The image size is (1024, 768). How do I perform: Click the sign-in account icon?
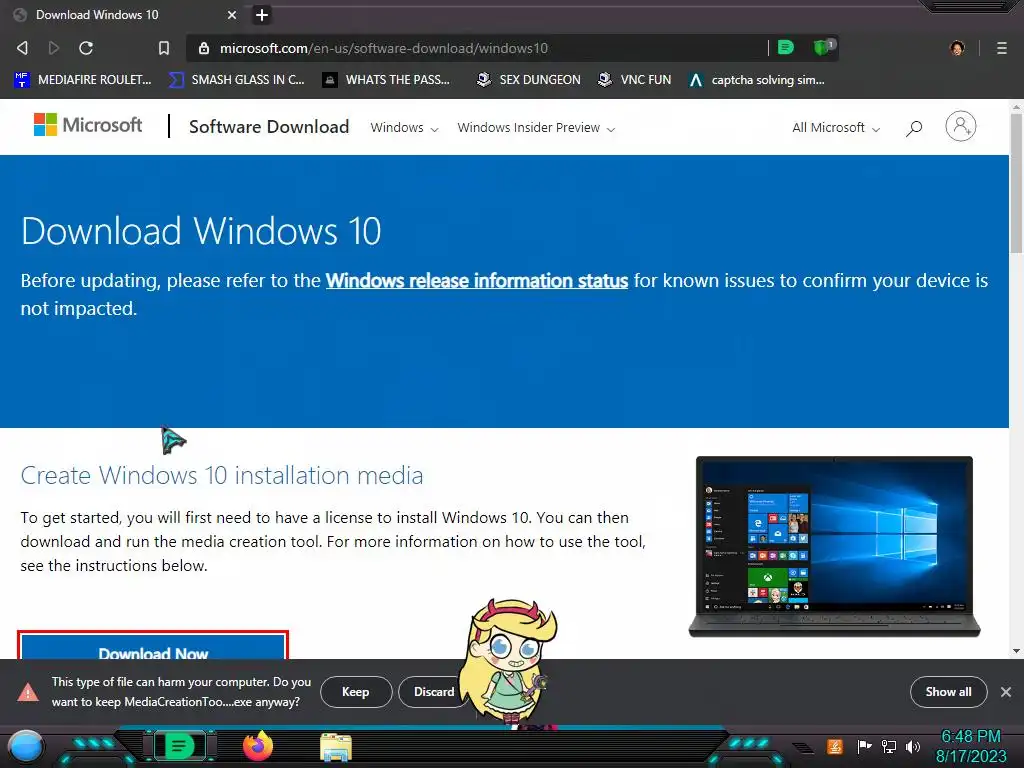[961, 126]
